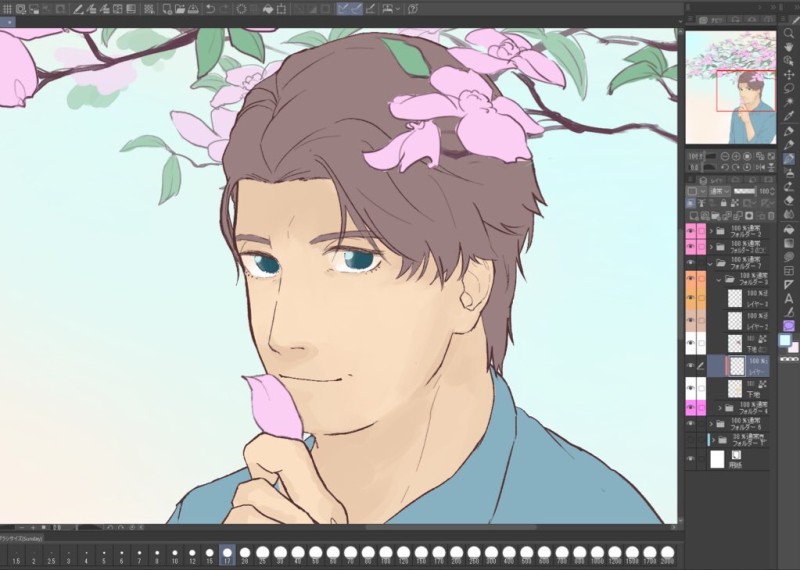The height and width of the screenshot is (570, 800).
Task: Select the Text tool
Action: click(789, 298)
